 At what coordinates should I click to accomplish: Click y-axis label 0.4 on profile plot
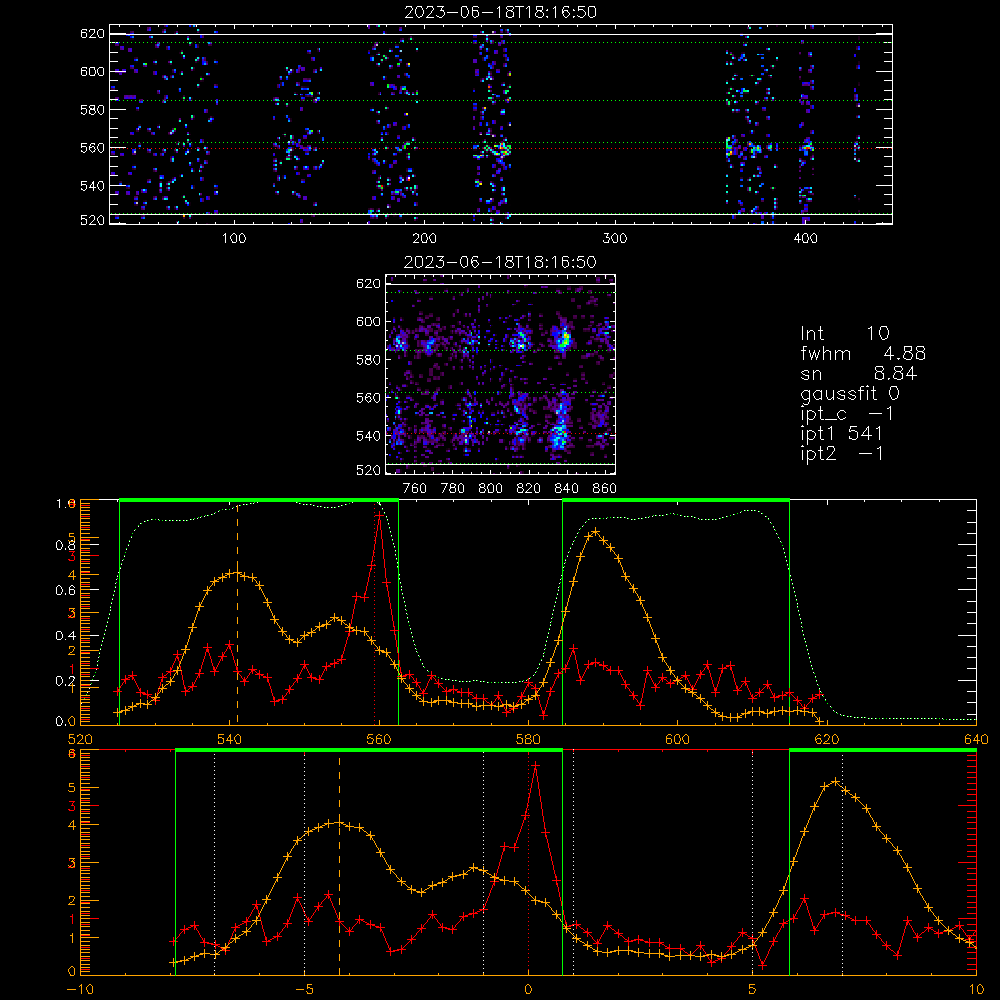(x=66, y=636)
